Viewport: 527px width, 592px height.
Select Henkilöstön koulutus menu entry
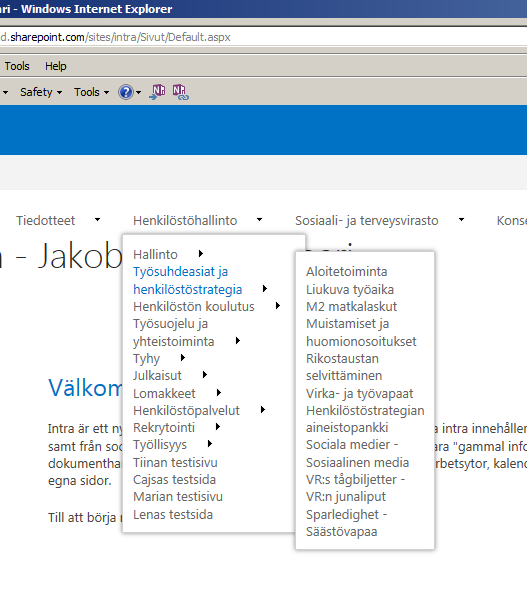point(194,307)
